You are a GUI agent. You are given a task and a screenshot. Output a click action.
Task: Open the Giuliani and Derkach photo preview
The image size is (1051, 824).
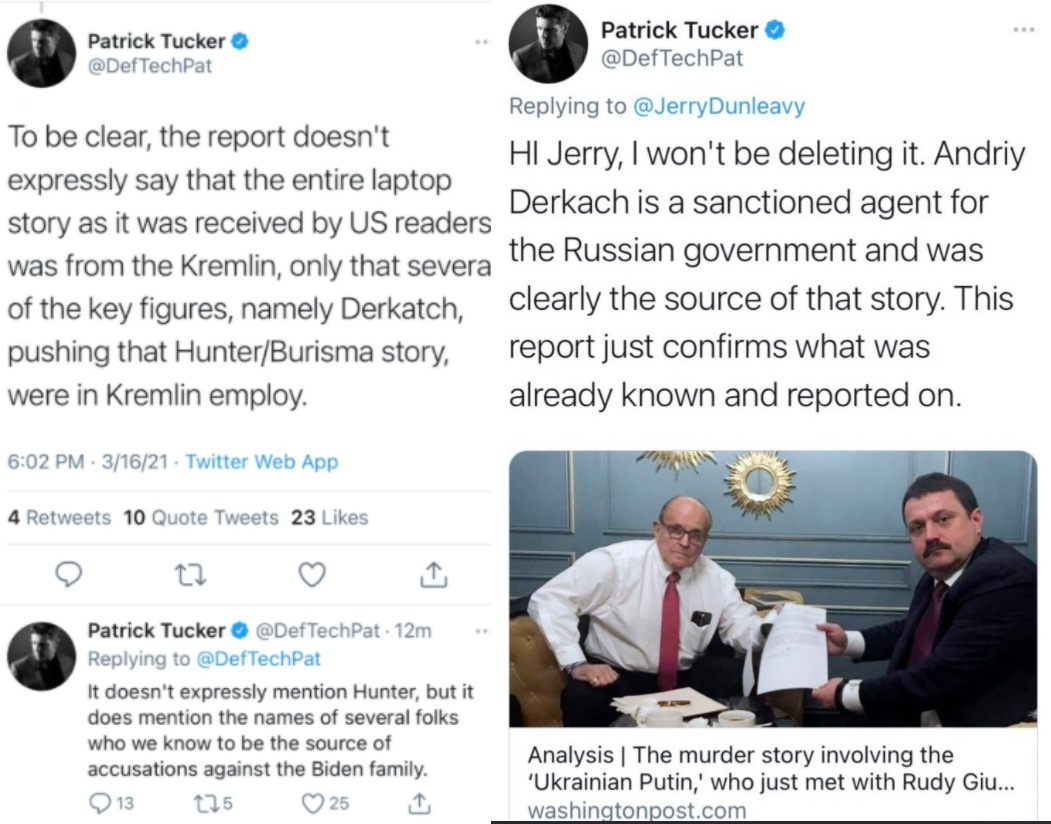(773, 589)
